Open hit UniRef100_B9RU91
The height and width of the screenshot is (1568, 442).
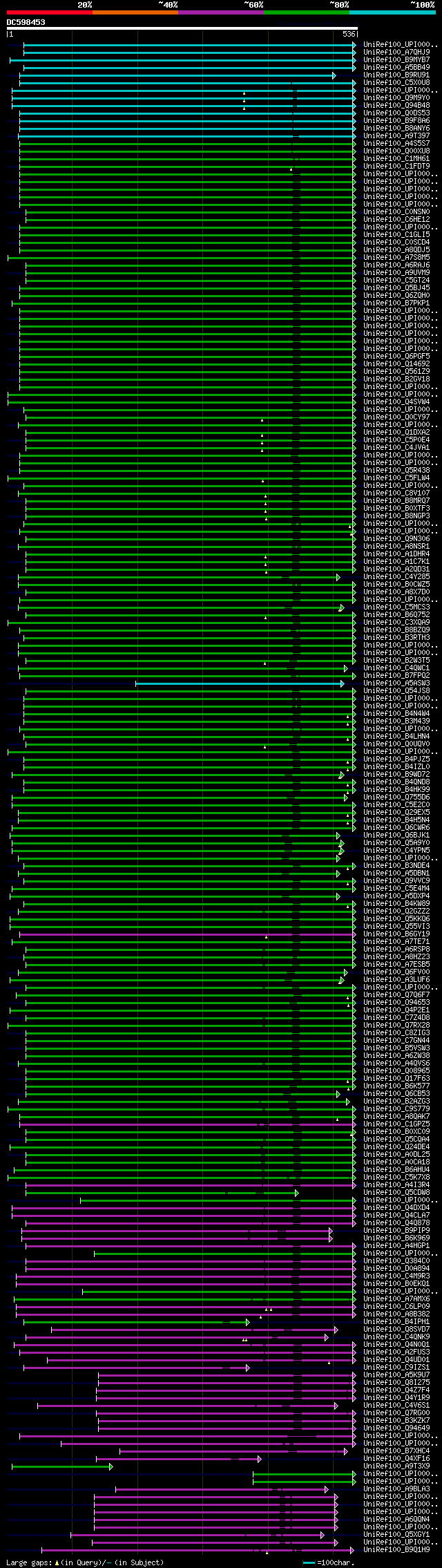coord(396,75)
